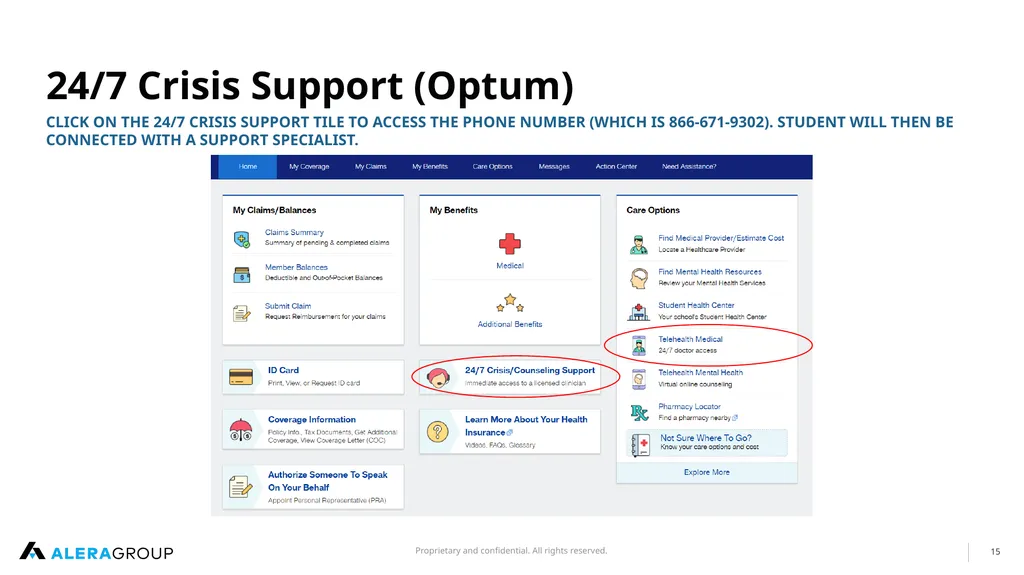Image resolution: width=1024 pixels, height=575 pixels.
Task: Open the Claims Summary link
Action: click(x=294, y=233)
